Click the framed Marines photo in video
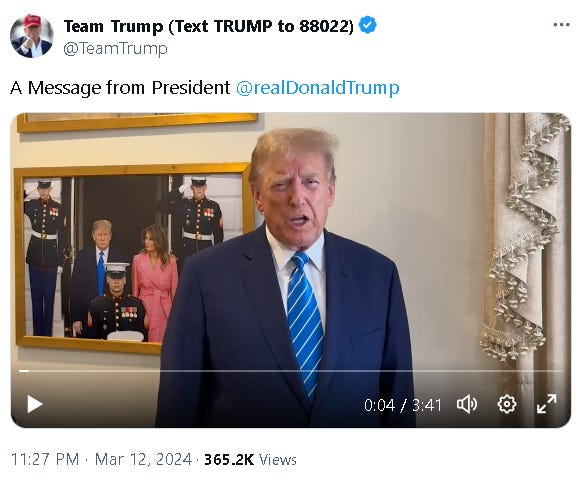The height and width of the screenshot is (481, 586). (131, 258)
